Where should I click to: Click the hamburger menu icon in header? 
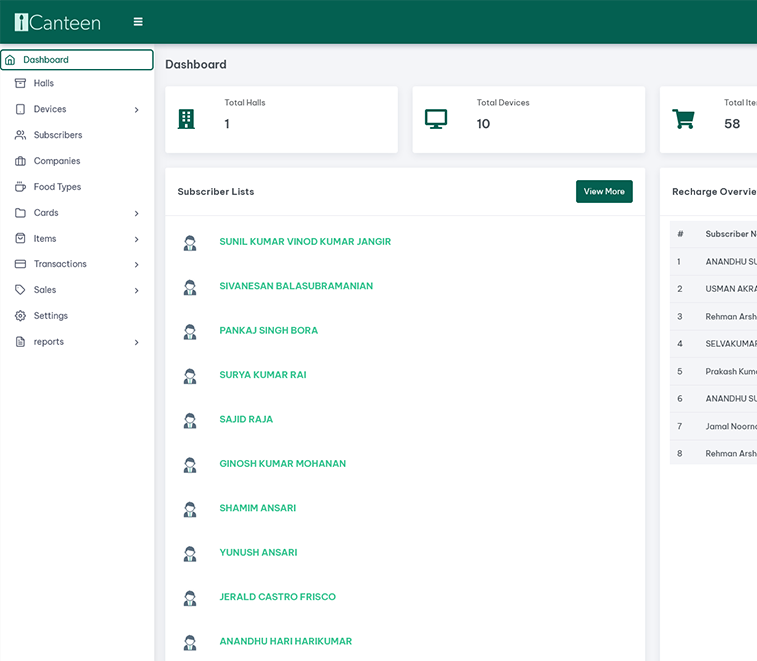pyautogui.click(x=138, y=22)
